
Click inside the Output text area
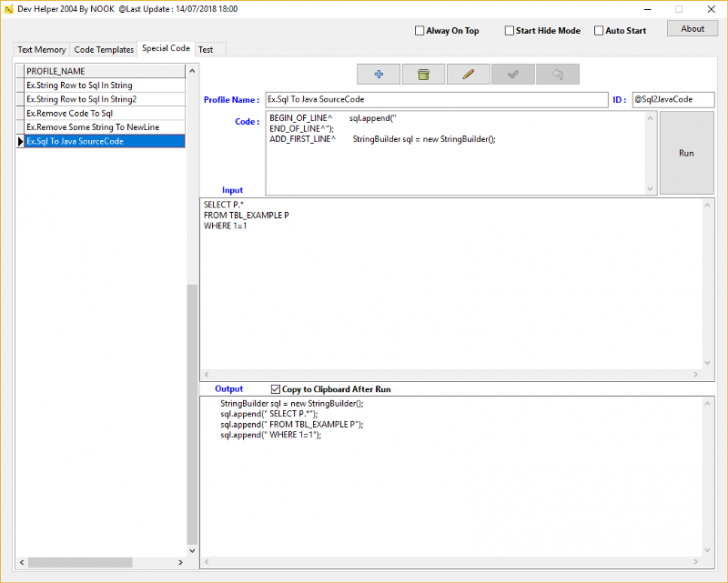click(451, 477)
